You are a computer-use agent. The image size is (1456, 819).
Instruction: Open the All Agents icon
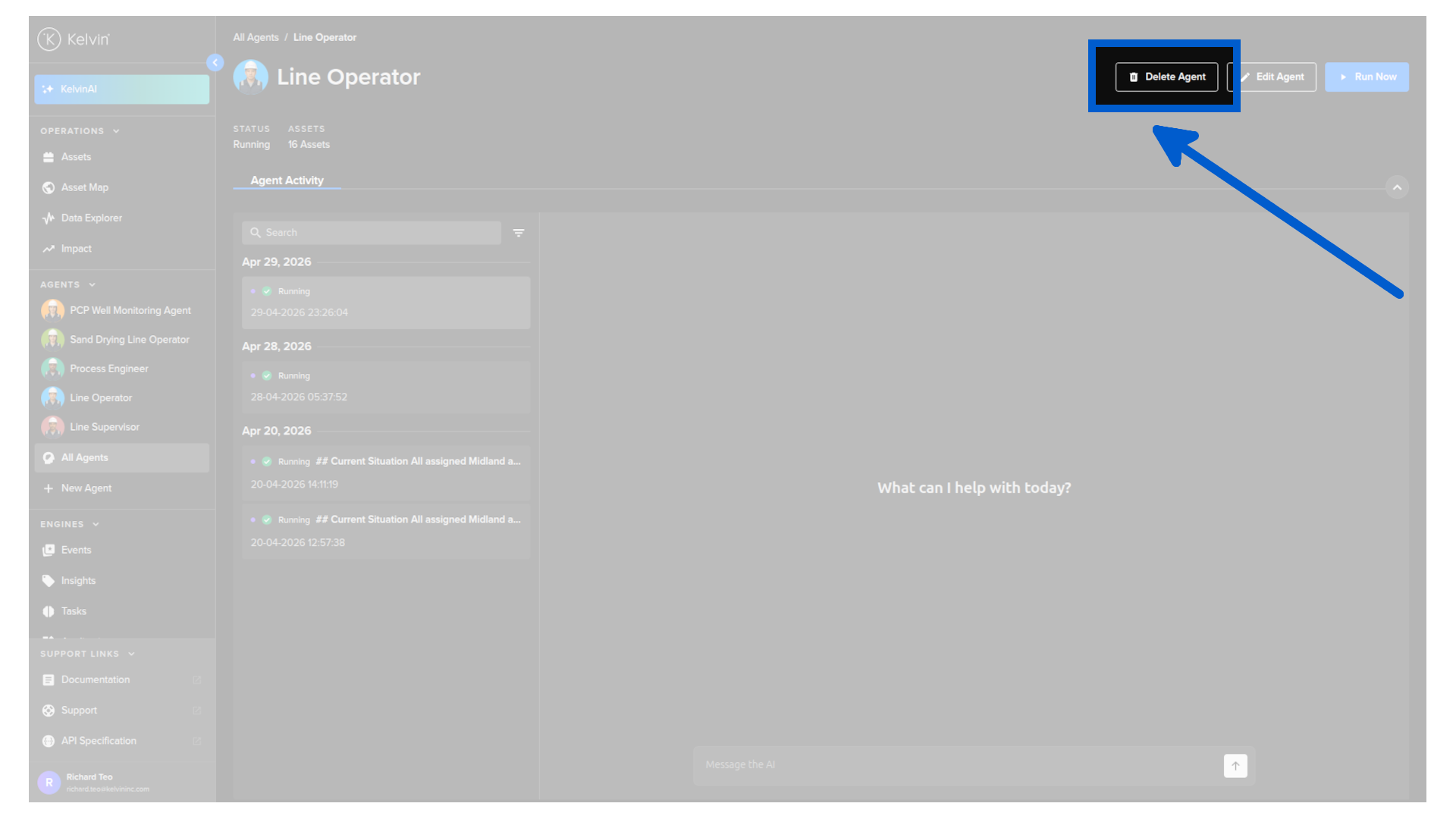click(49, 458)
